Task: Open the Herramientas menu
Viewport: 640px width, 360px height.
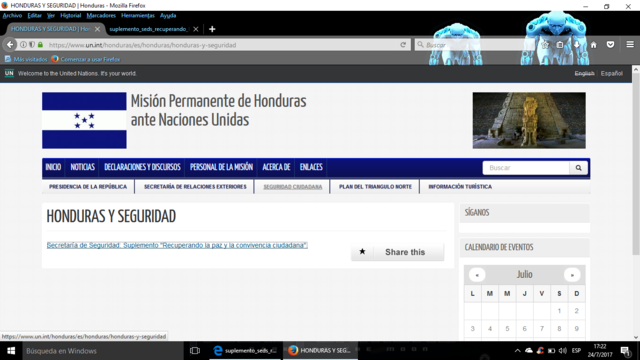Action: pos(138,16)
